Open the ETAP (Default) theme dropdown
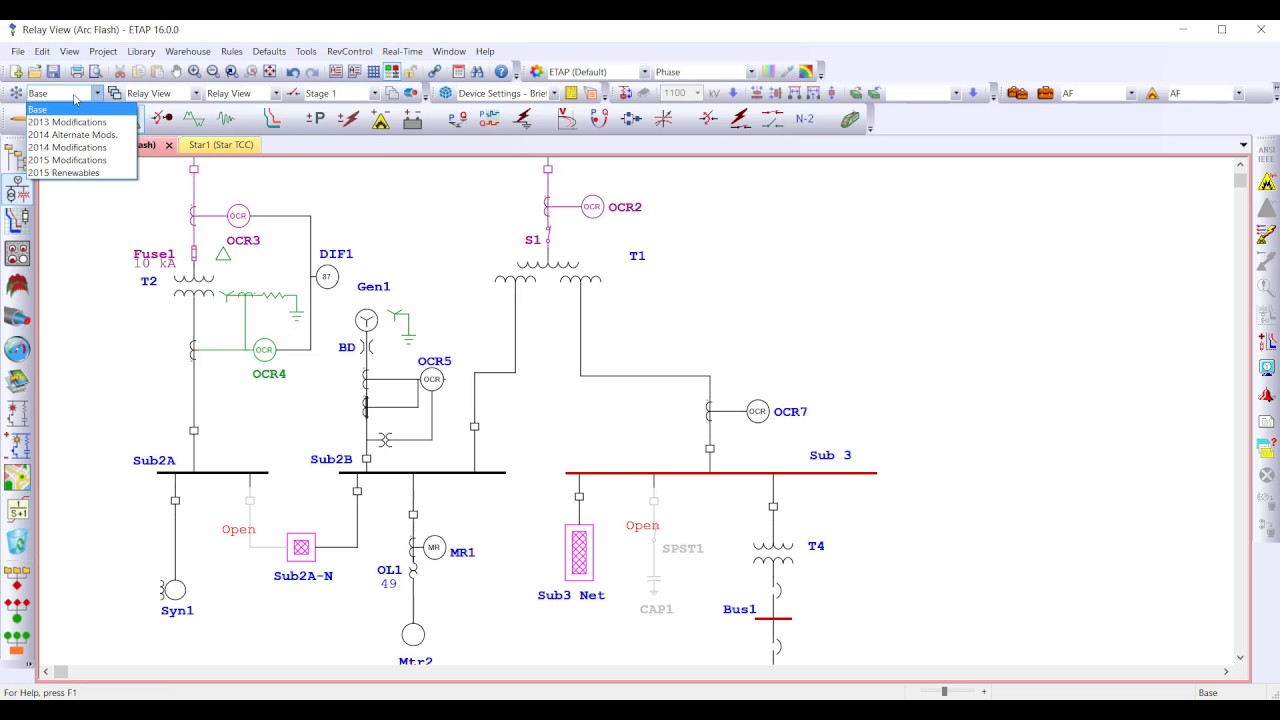 click(645, 72)
